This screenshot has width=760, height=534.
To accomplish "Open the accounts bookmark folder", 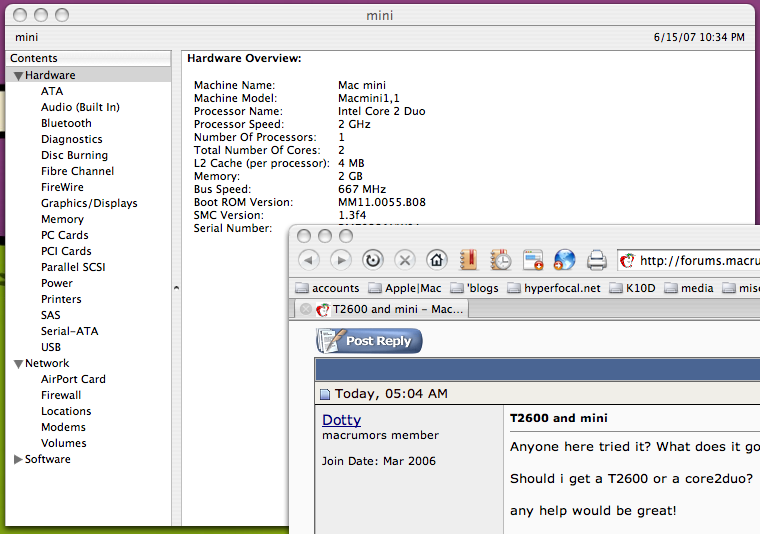I will point(327,288).
